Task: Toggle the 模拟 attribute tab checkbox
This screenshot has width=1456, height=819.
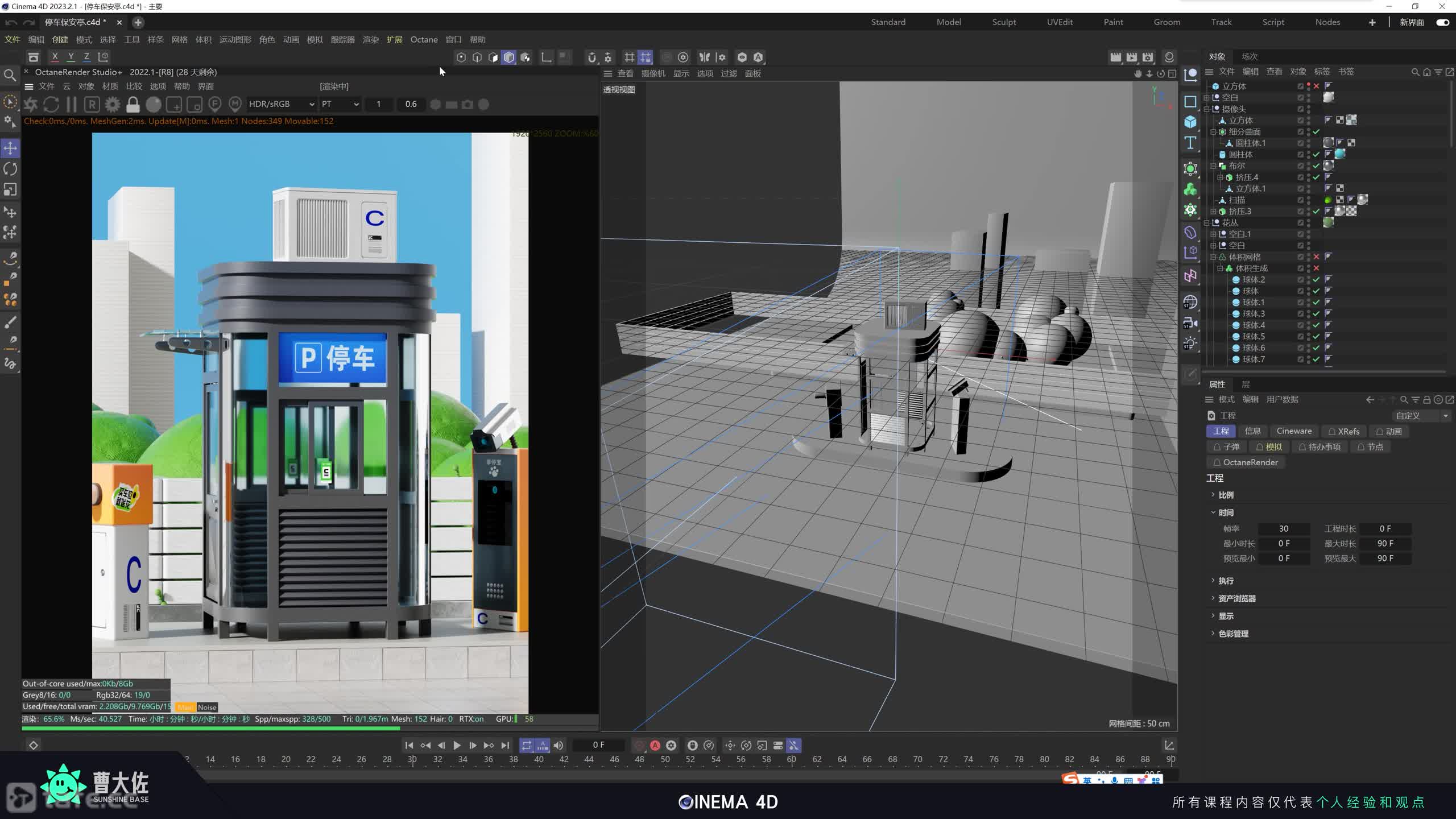Action: [1260, 447]
